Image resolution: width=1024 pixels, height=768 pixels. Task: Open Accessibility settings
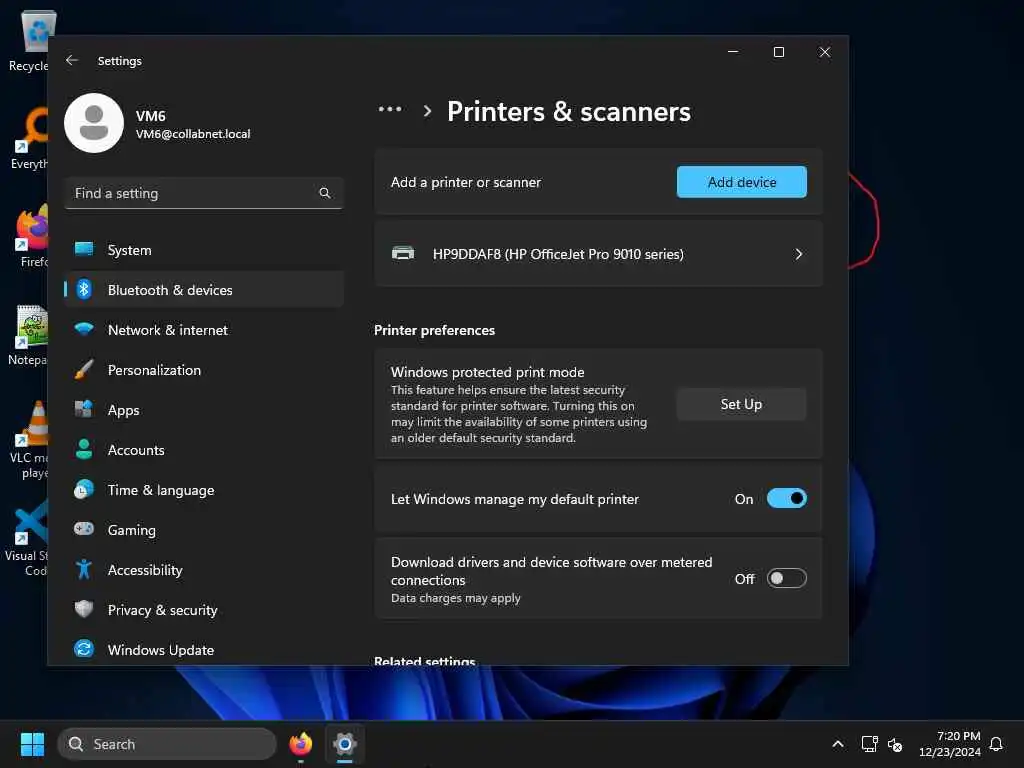coord(204,569)
